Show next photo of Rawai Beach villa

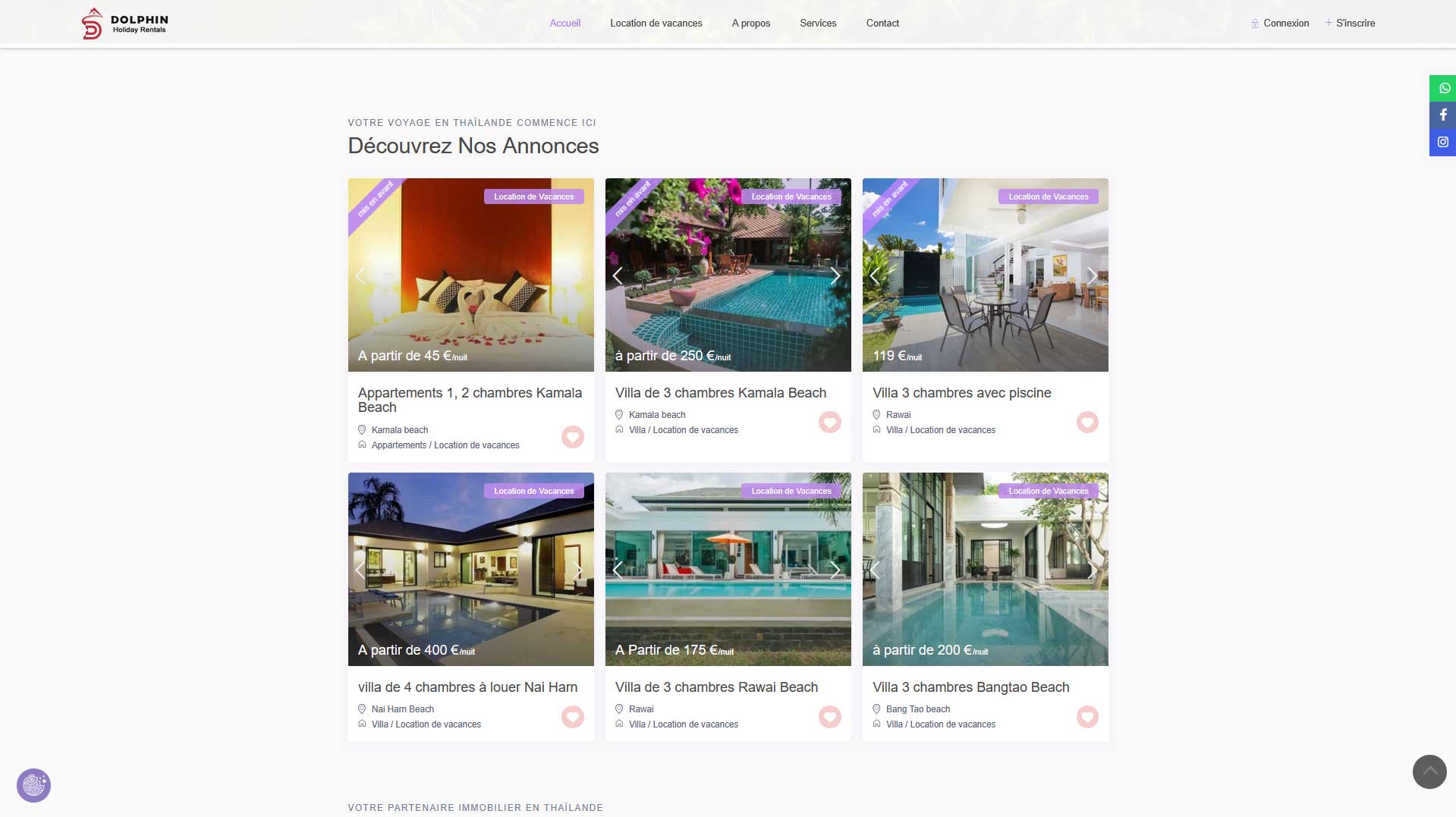[x=835, y=570]
